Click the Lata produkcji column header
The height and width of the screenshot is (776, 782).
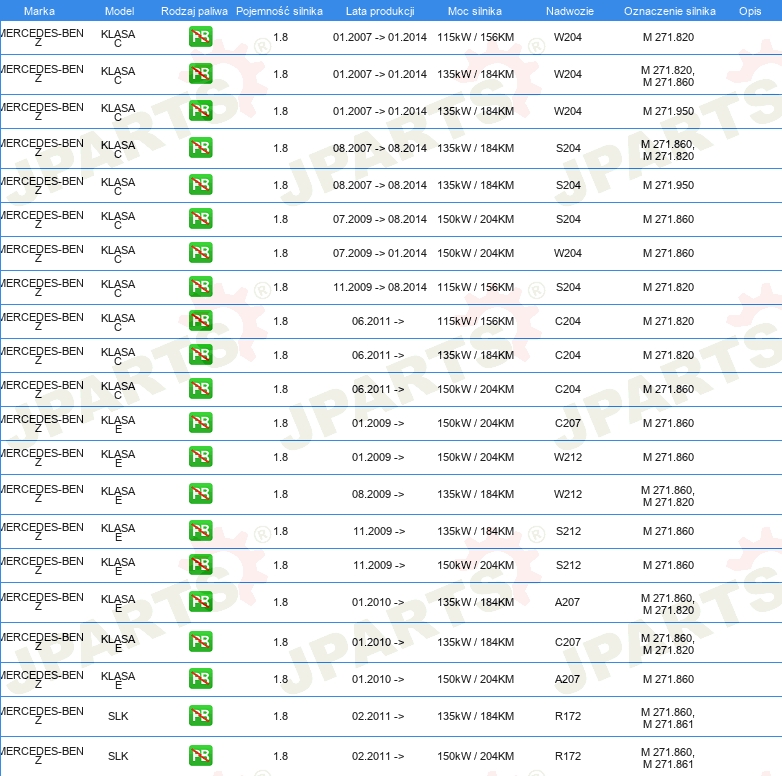tap(380, 11)
